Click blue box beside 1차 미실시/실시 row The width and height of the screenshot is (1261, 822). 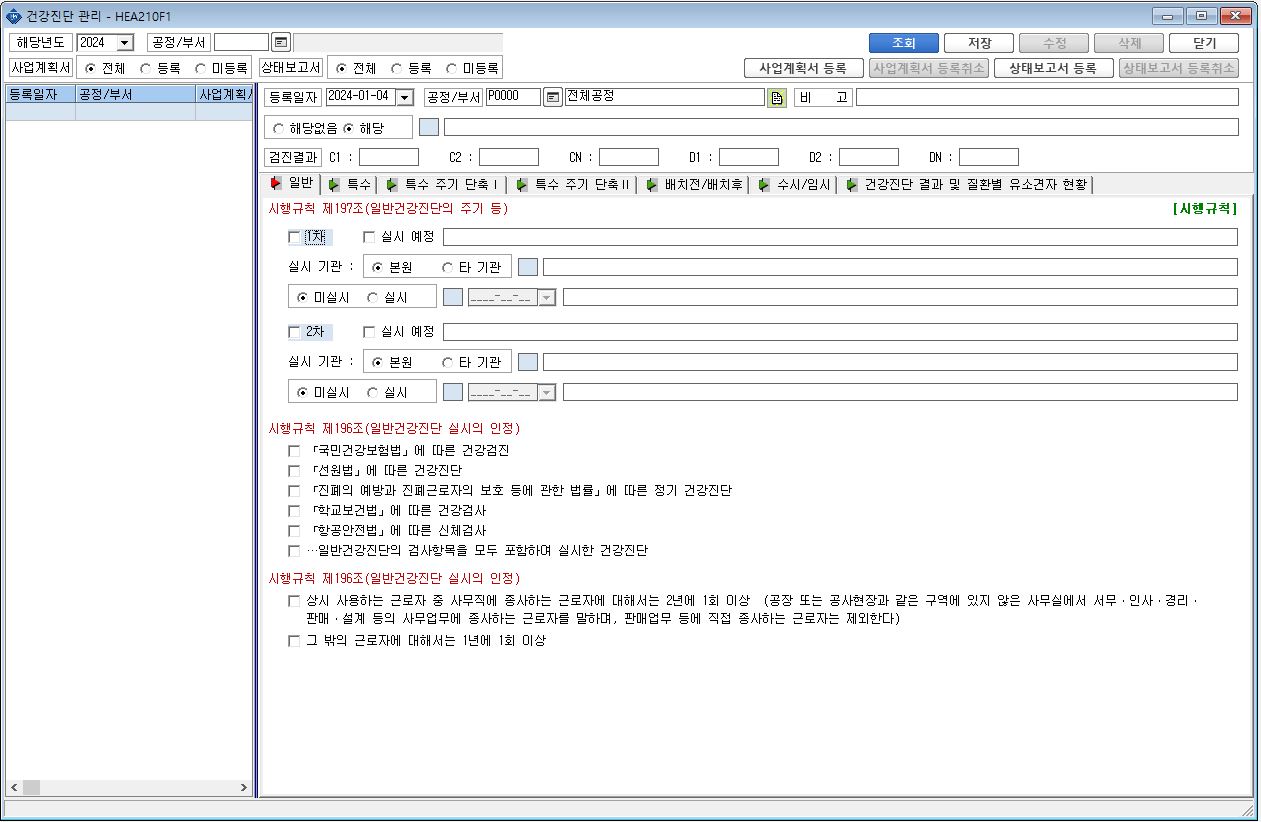click(452, 297)
